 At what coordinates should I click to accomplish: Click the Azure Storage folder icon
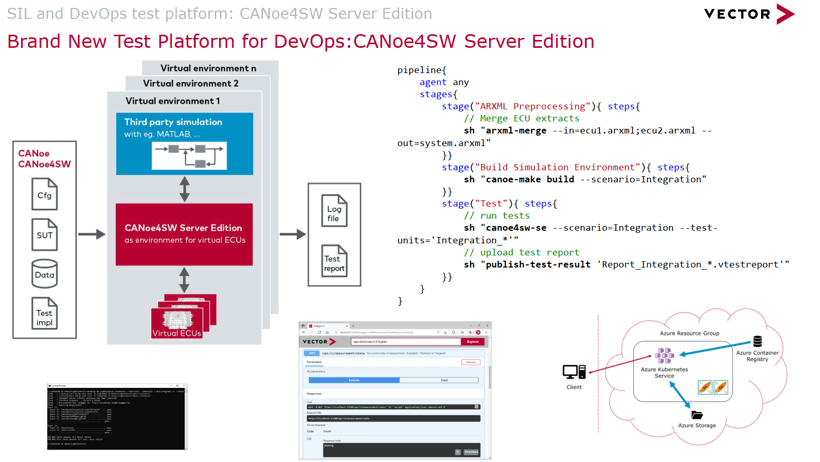pyautogui.click(x=697, y=415)
